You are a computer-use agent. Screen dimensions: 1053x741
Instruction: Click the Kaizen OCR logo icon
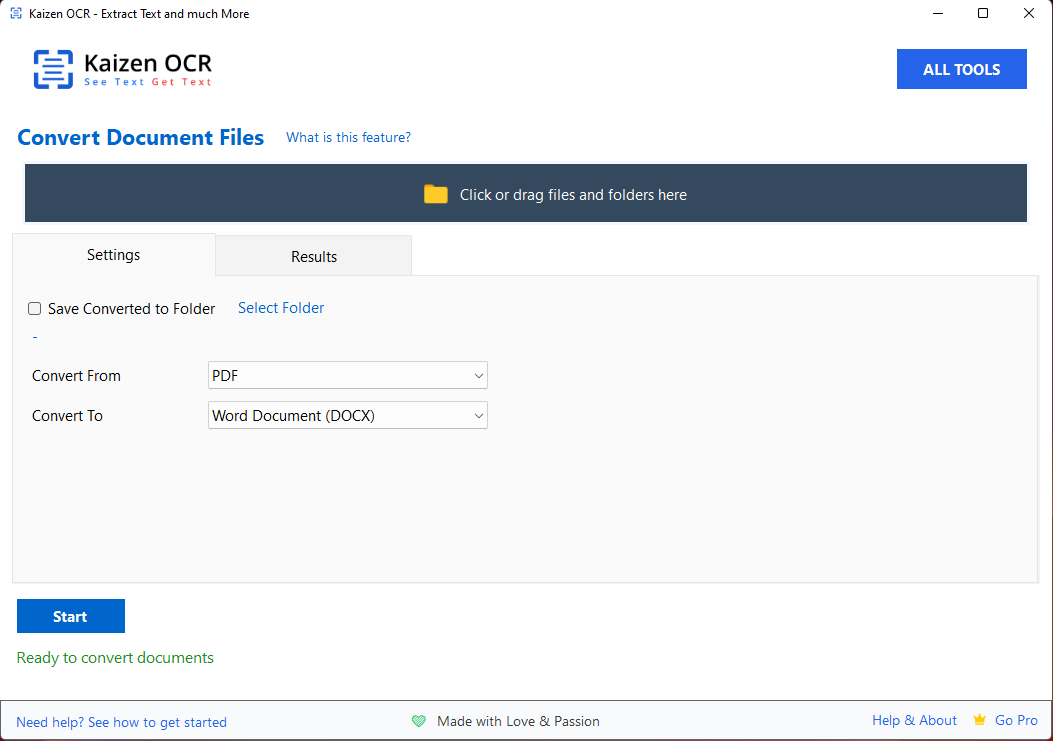coord(53,69)
